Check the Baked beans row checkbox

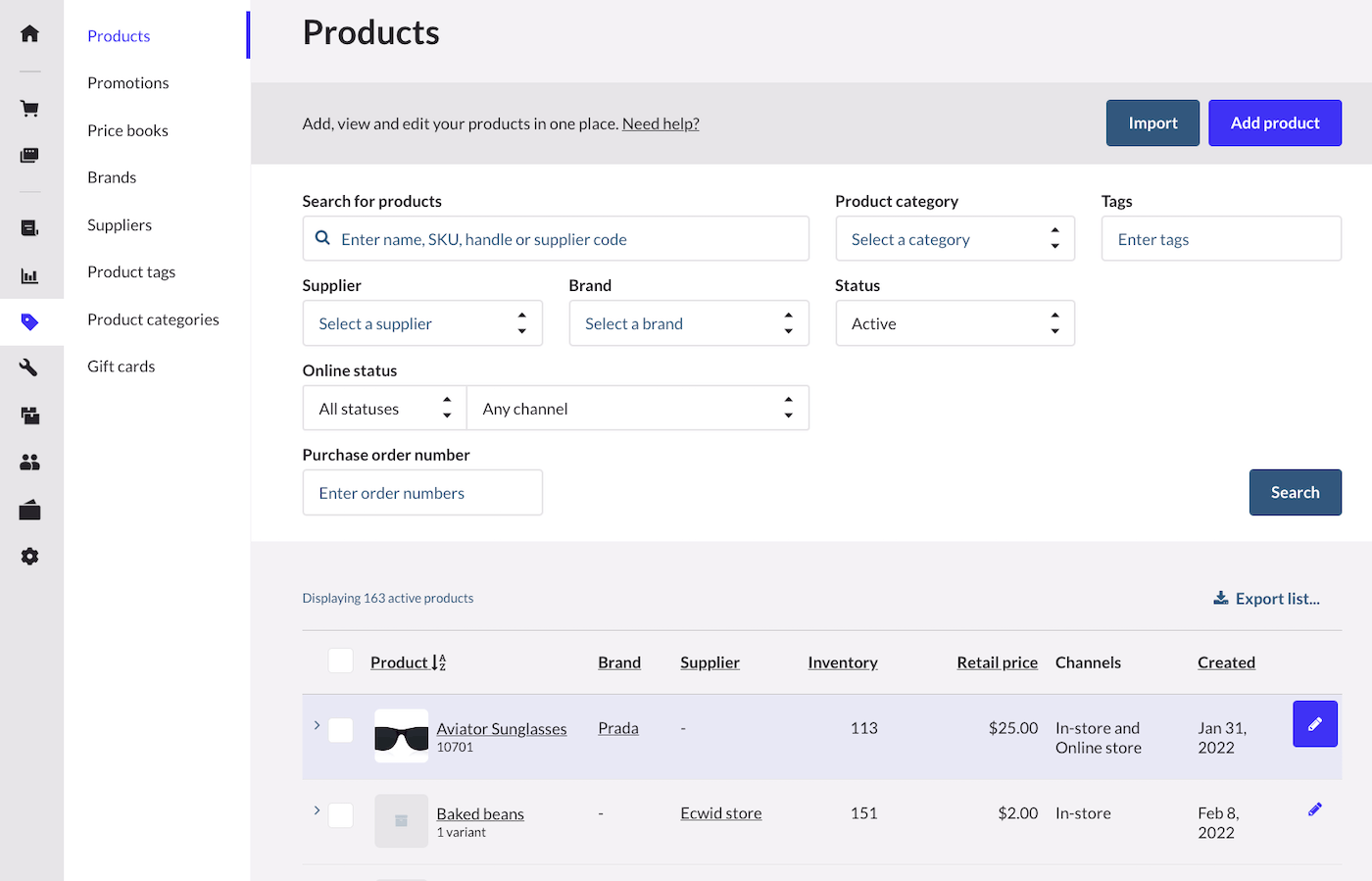(x=340, y=814)
